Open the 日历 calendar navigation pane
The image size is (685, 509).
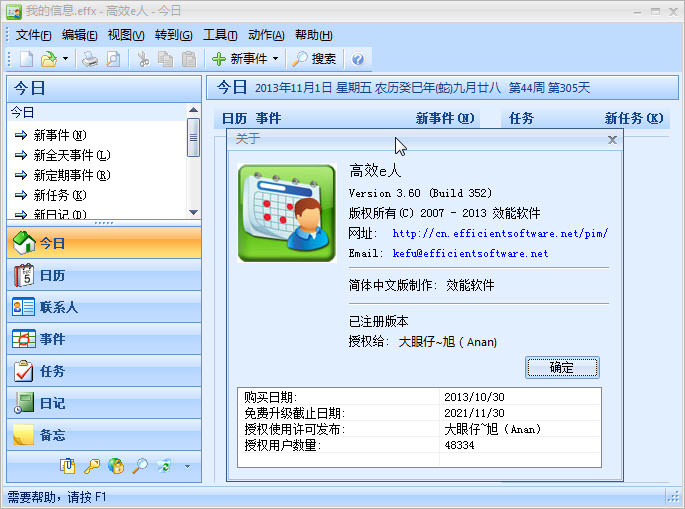(x=104, y=275)
